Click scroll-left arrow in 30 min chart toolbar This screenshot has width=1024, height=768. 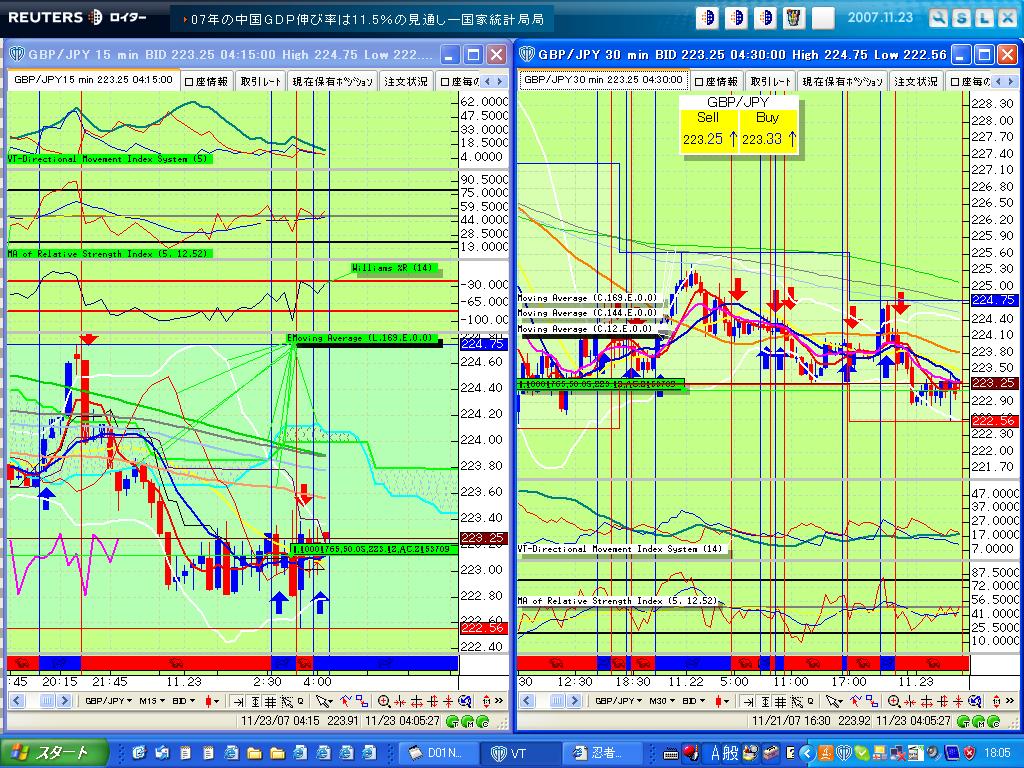point(526,701)
